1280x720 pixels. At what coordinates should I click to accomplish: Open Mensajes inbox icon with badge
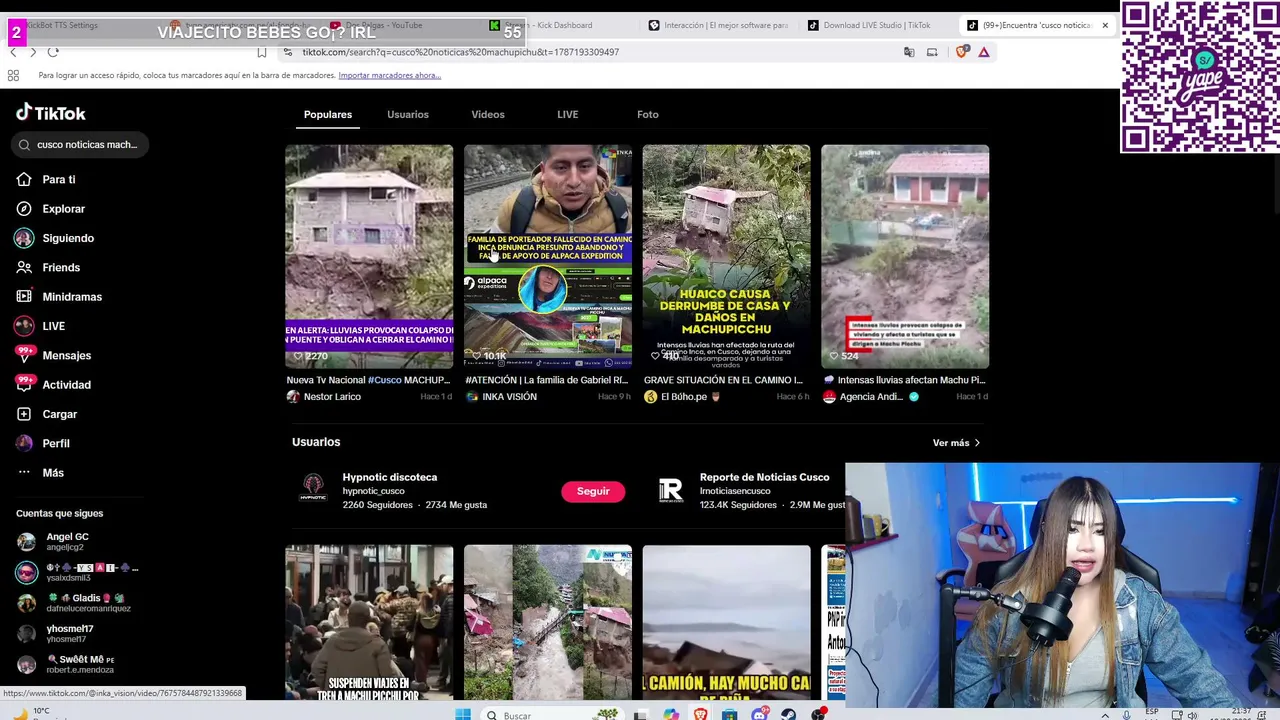pos(25,355)
